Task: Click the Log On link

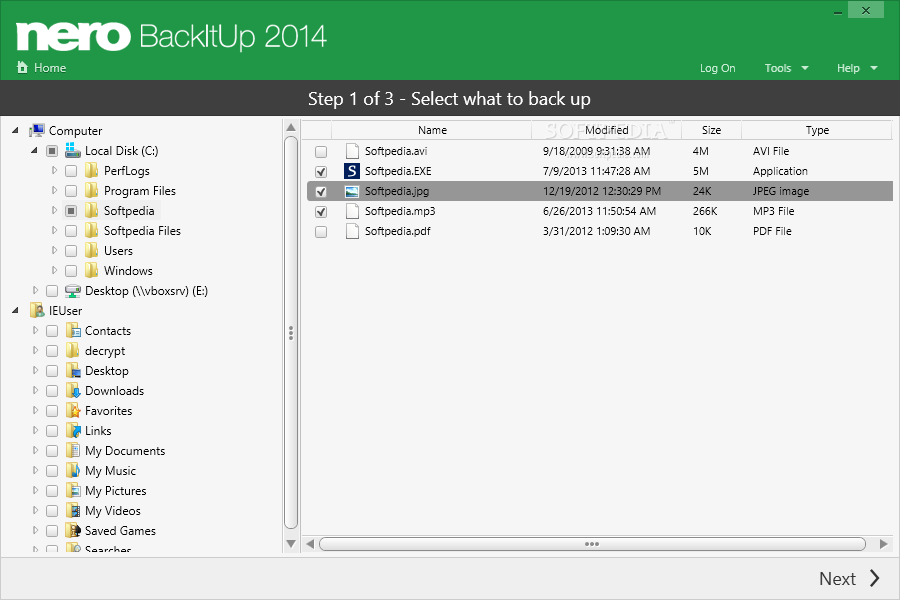Action: point(717,68)
